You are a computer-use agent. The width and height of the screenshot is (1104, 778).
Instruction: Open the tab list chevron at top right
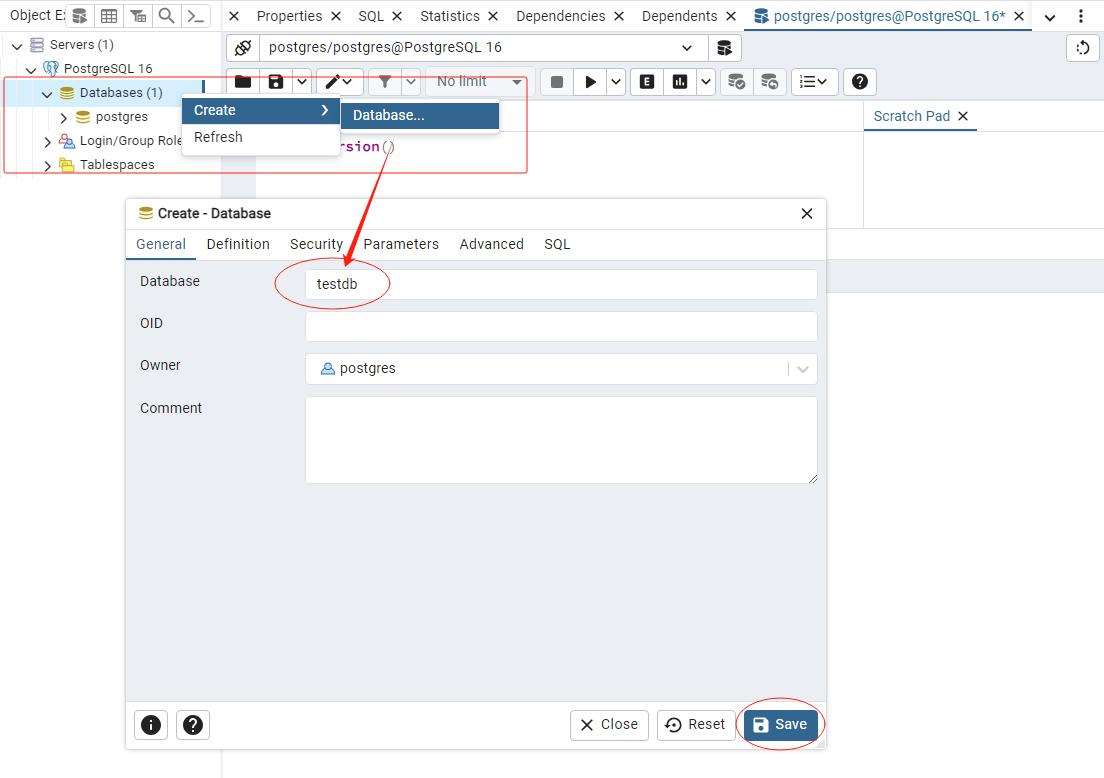1049,17
